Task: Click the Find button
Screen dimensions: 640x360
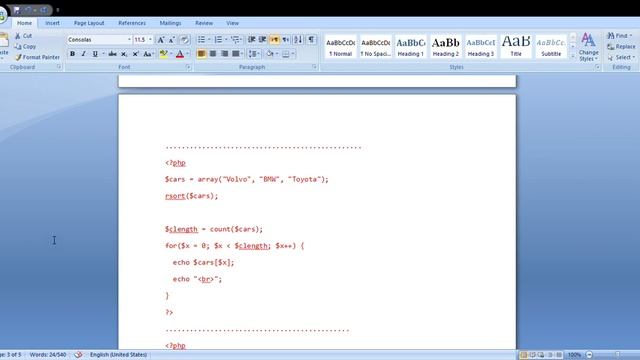Action: click(x=620, y=36)
